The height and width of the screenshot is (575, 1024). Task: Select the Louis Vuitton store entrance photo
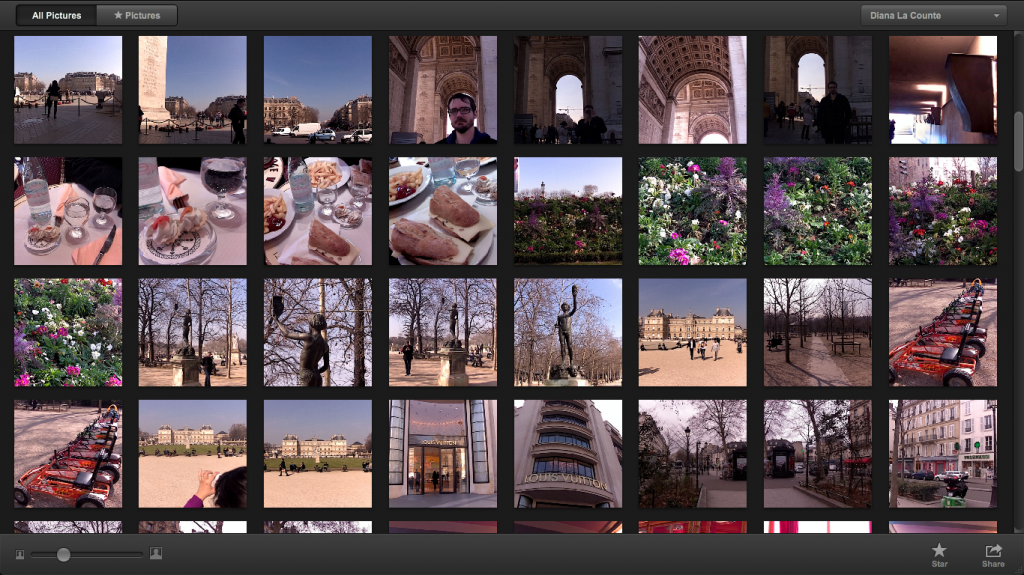(443, 454)
